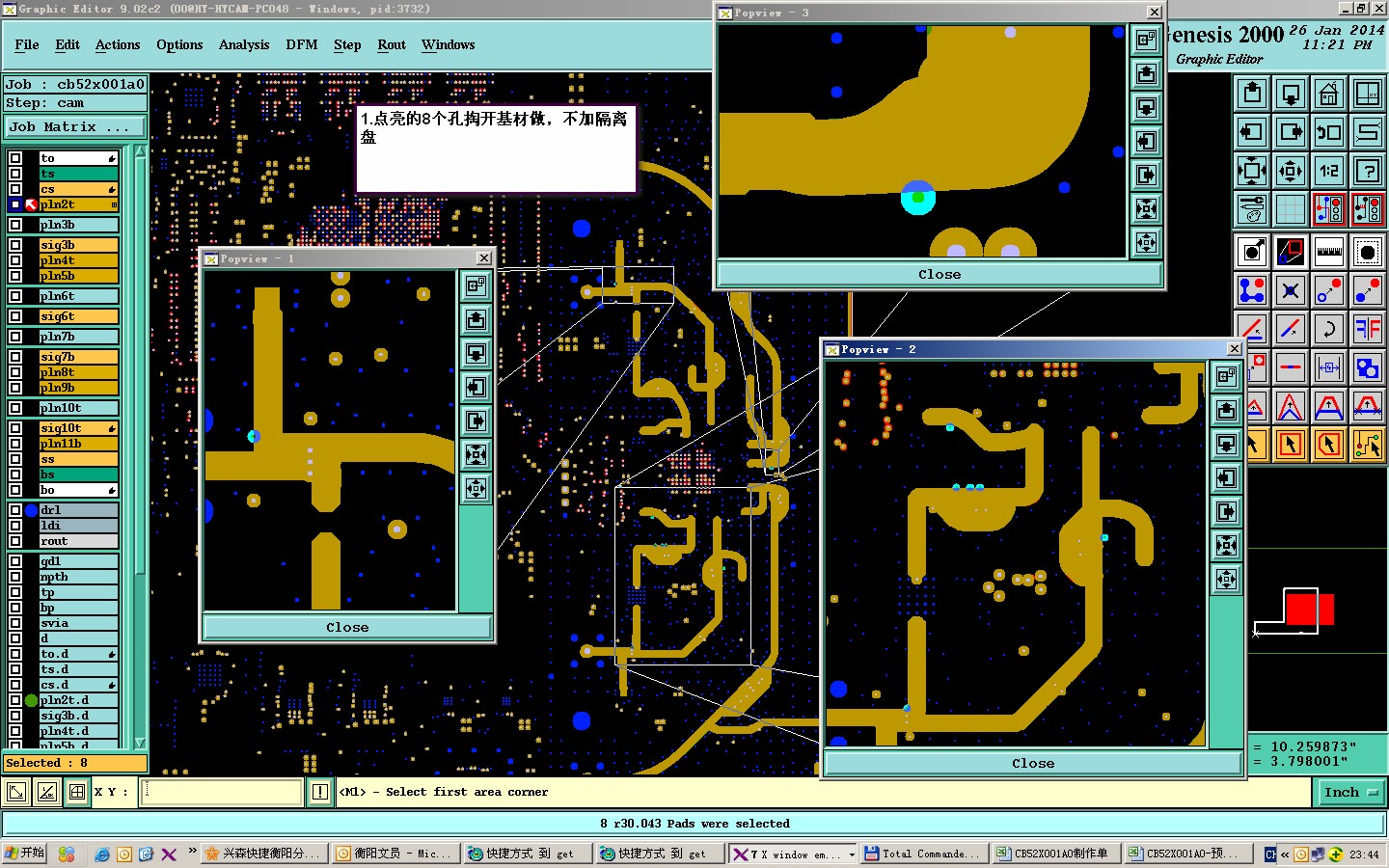This screenshot has width=1389, height=868.
Task: Open the DFM menu
Action: tap(302, 44)
